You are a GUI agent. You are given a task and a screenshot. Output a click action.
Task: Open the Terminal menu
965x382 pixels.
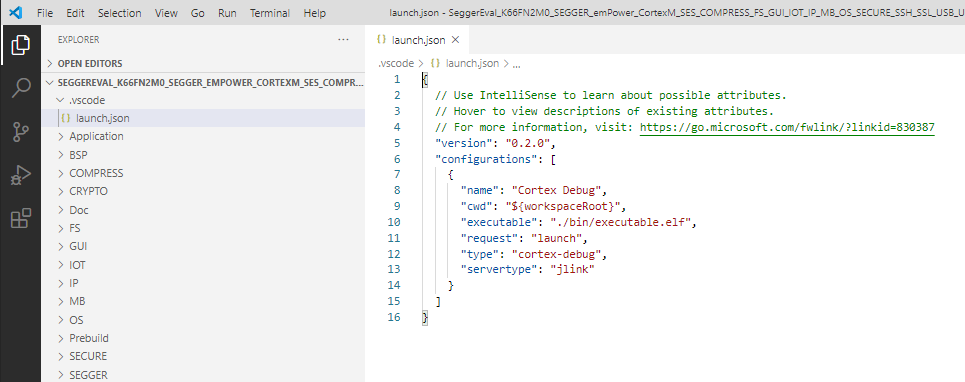pos(270,13)
